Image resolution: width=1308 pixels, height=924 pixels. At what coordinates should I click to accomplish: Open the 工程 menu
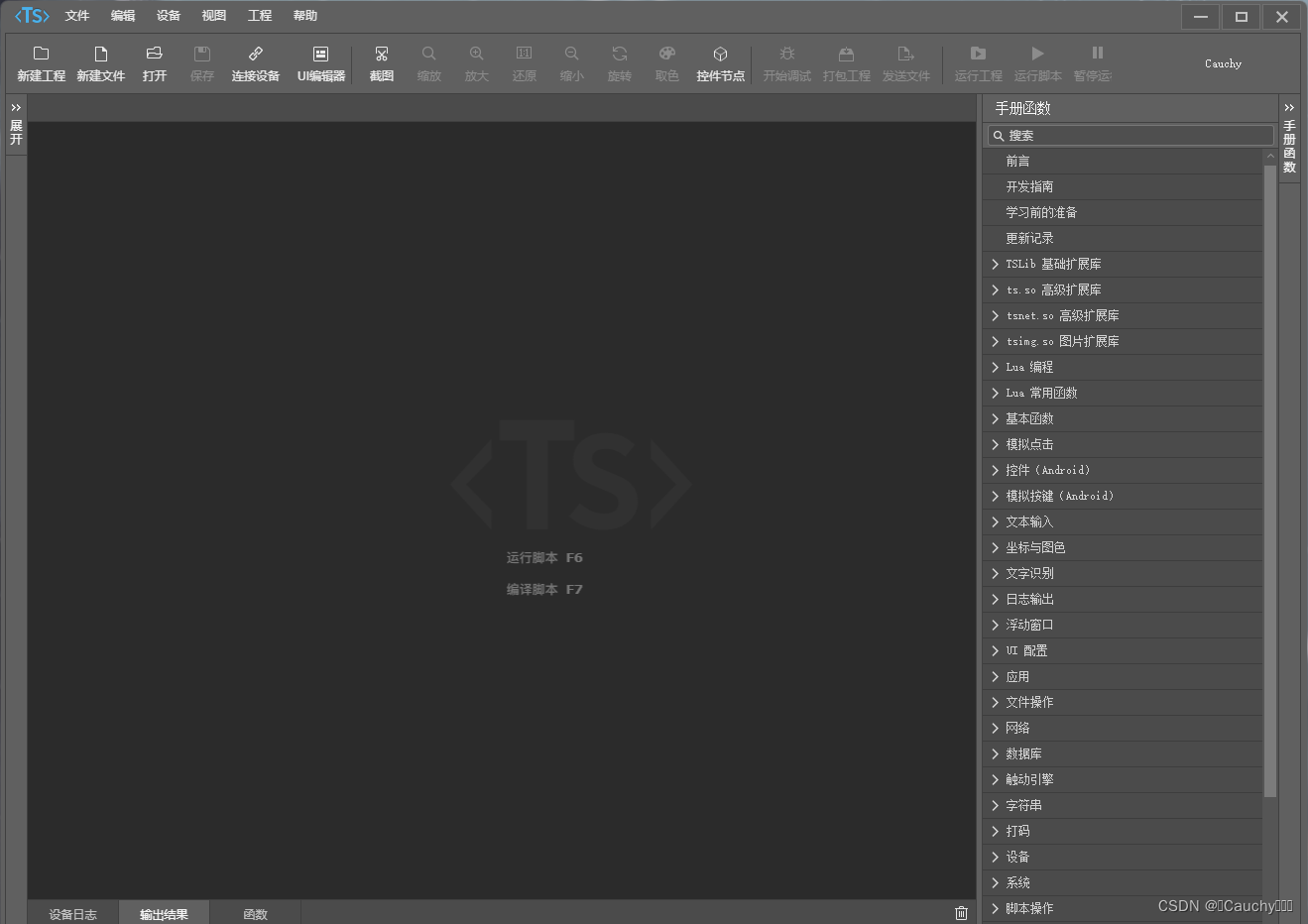(x=260, y=16)
